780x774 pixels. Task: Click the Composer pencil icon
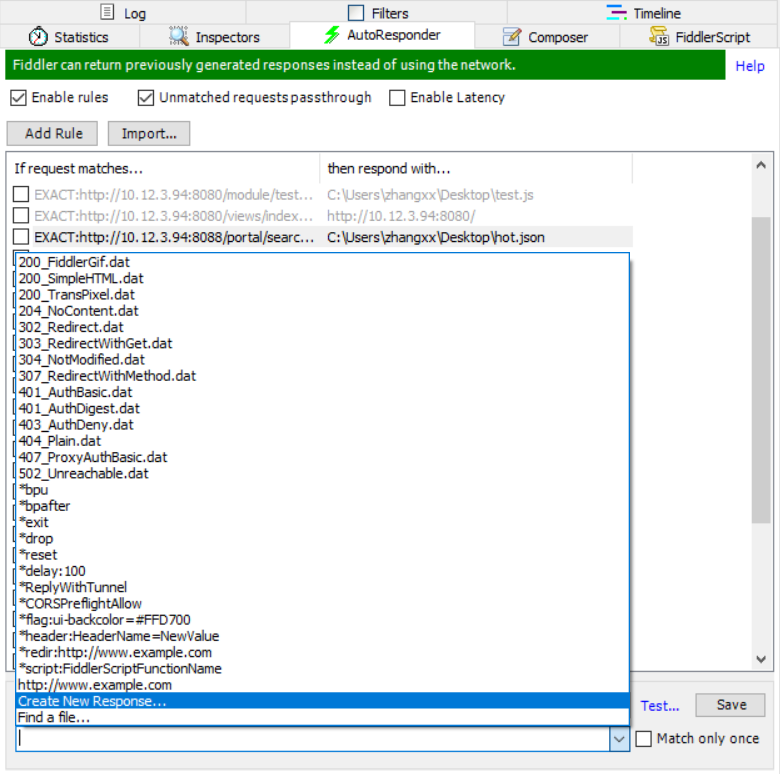coord(512,37)
